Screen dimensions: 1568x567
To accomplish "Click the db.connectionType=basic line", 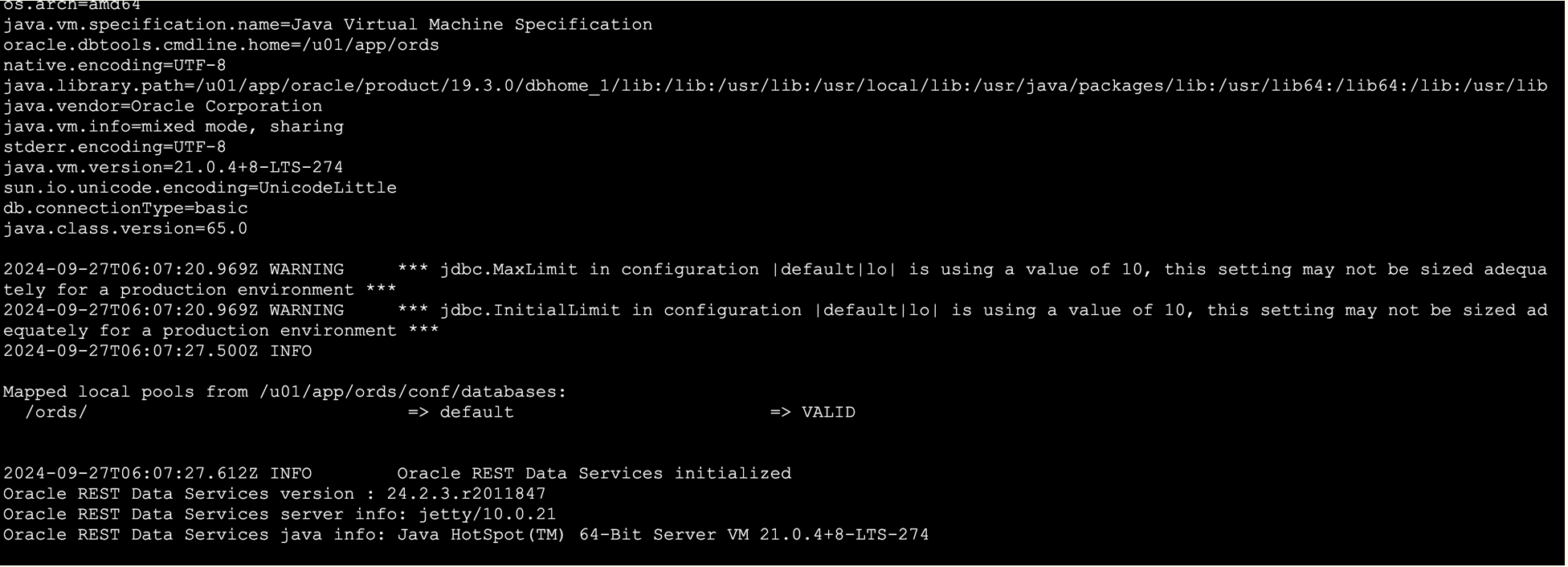I will pyautogui.click(x=125, y=208).
